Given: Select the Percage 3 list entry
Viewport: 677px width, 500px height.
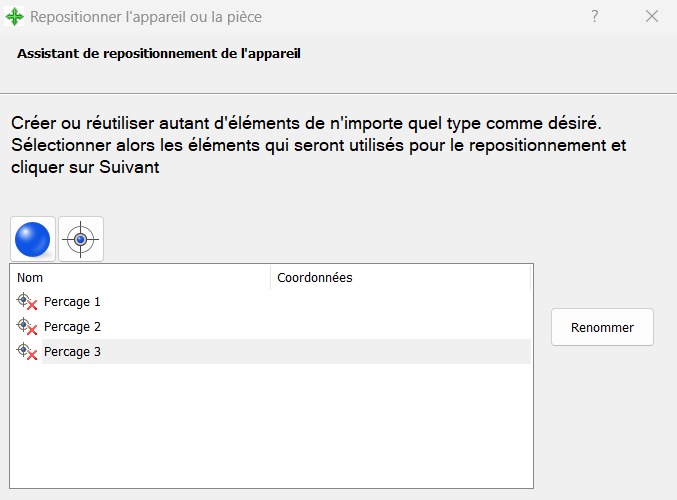Looking at the screenshot, I should (72, 351).
